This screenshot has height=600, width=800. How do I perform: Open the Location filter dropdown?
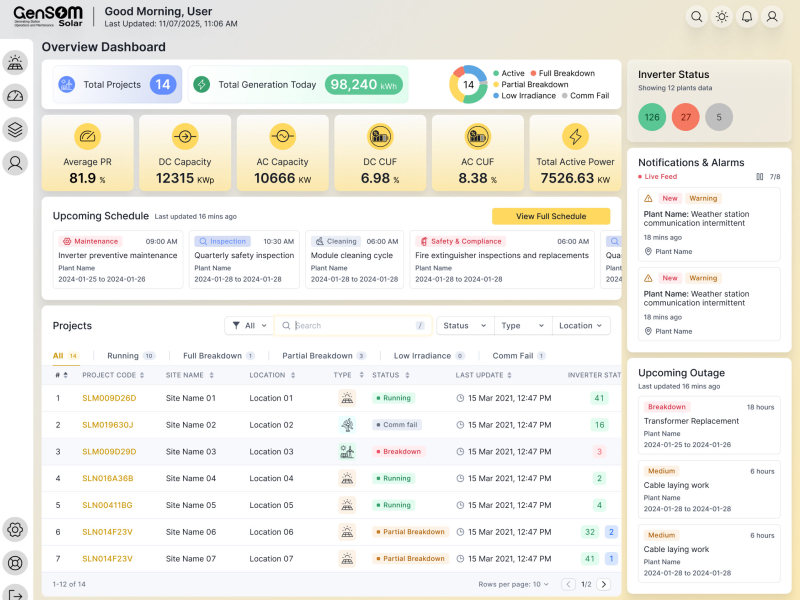[x=581, y=326]
